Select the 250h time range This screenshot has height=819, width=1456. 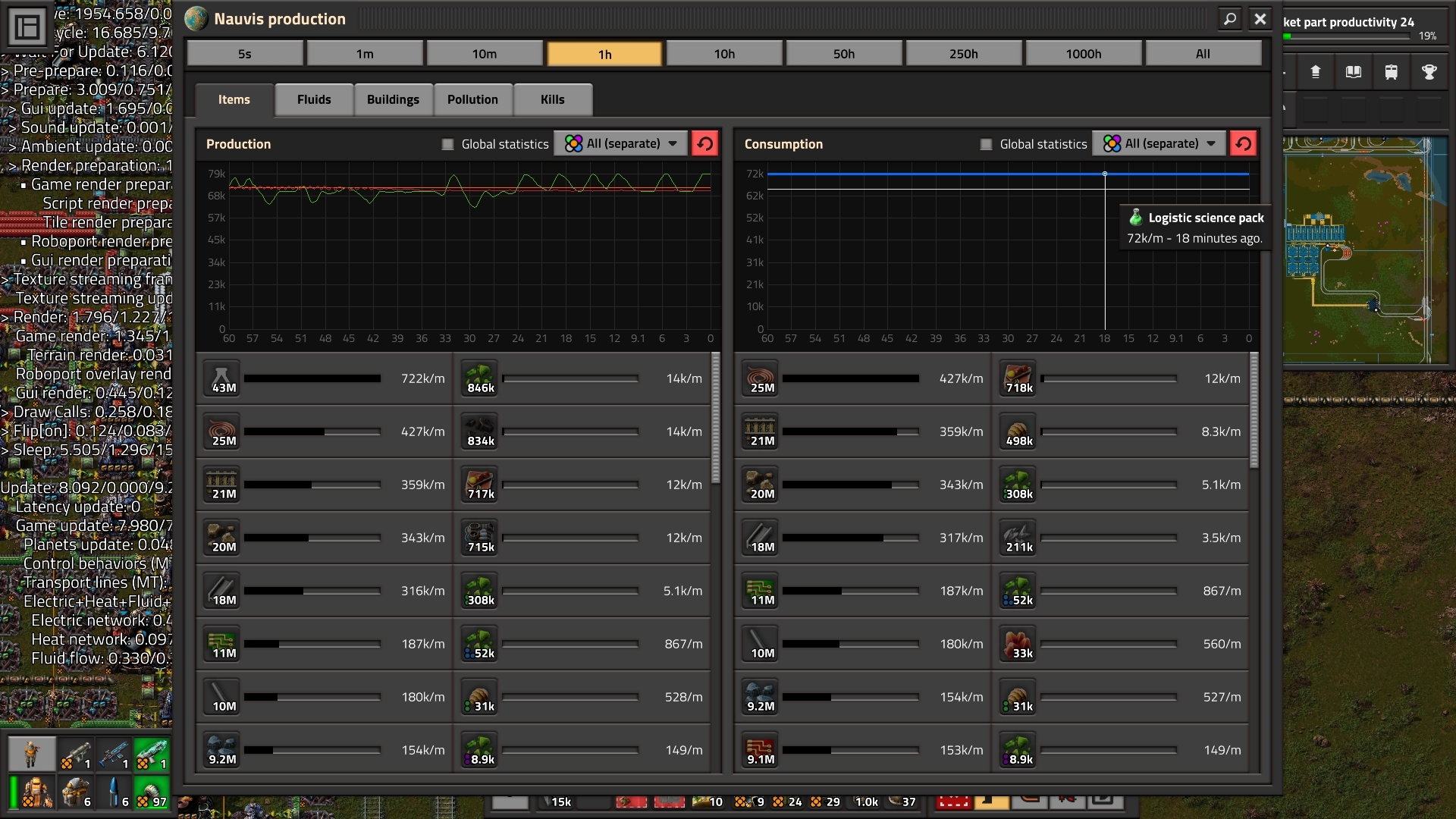tap(964, 54)
